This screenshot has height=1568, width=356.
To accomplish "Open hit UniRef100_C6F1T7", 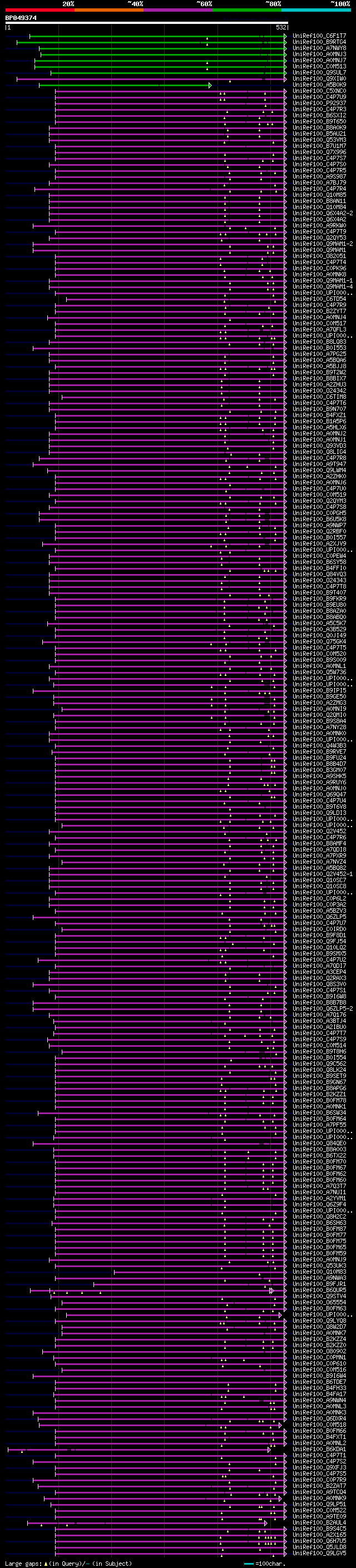I will click(319, 36).
